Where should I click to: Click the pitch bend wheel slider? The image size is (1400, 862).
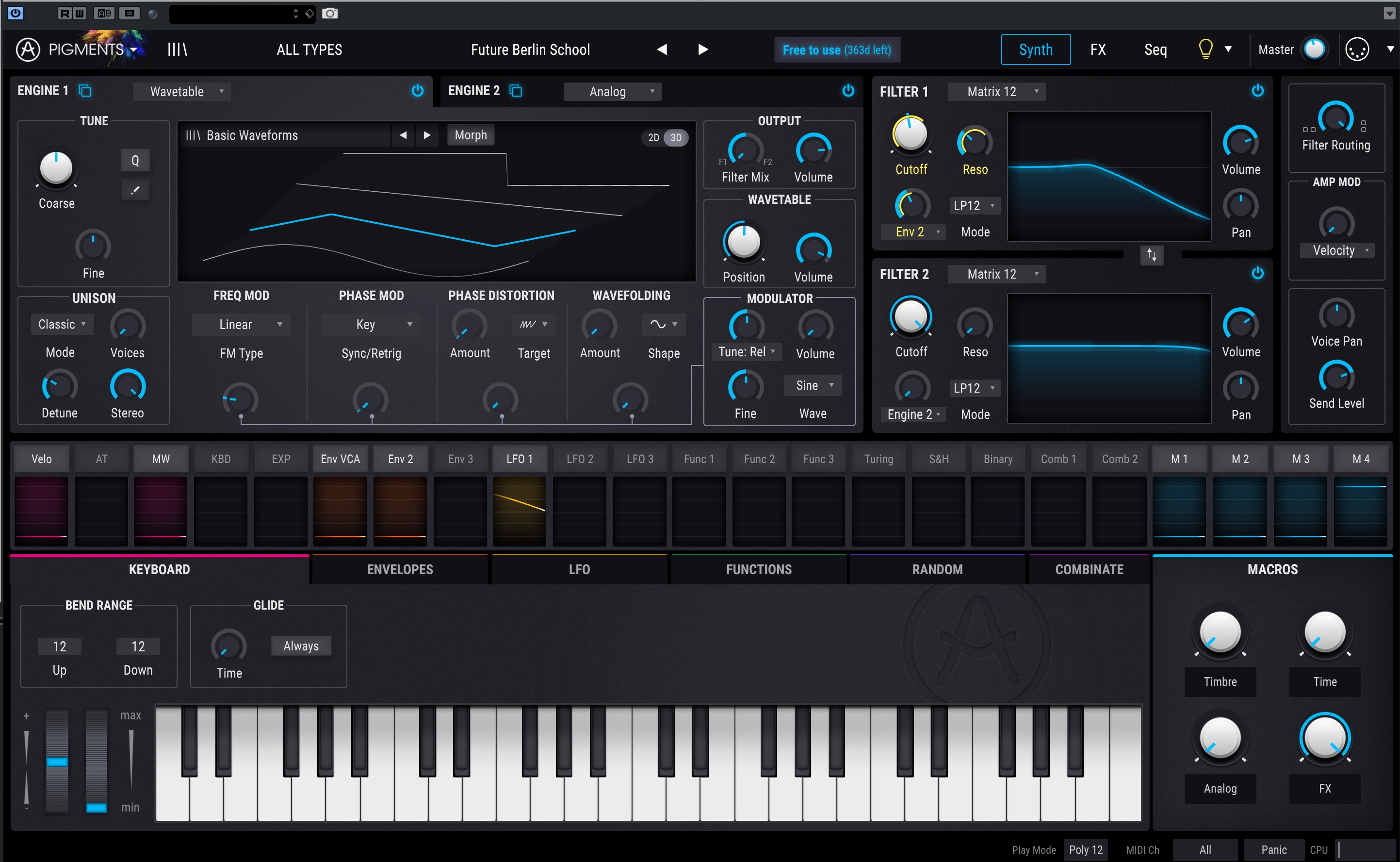click(x=57, y=761)
